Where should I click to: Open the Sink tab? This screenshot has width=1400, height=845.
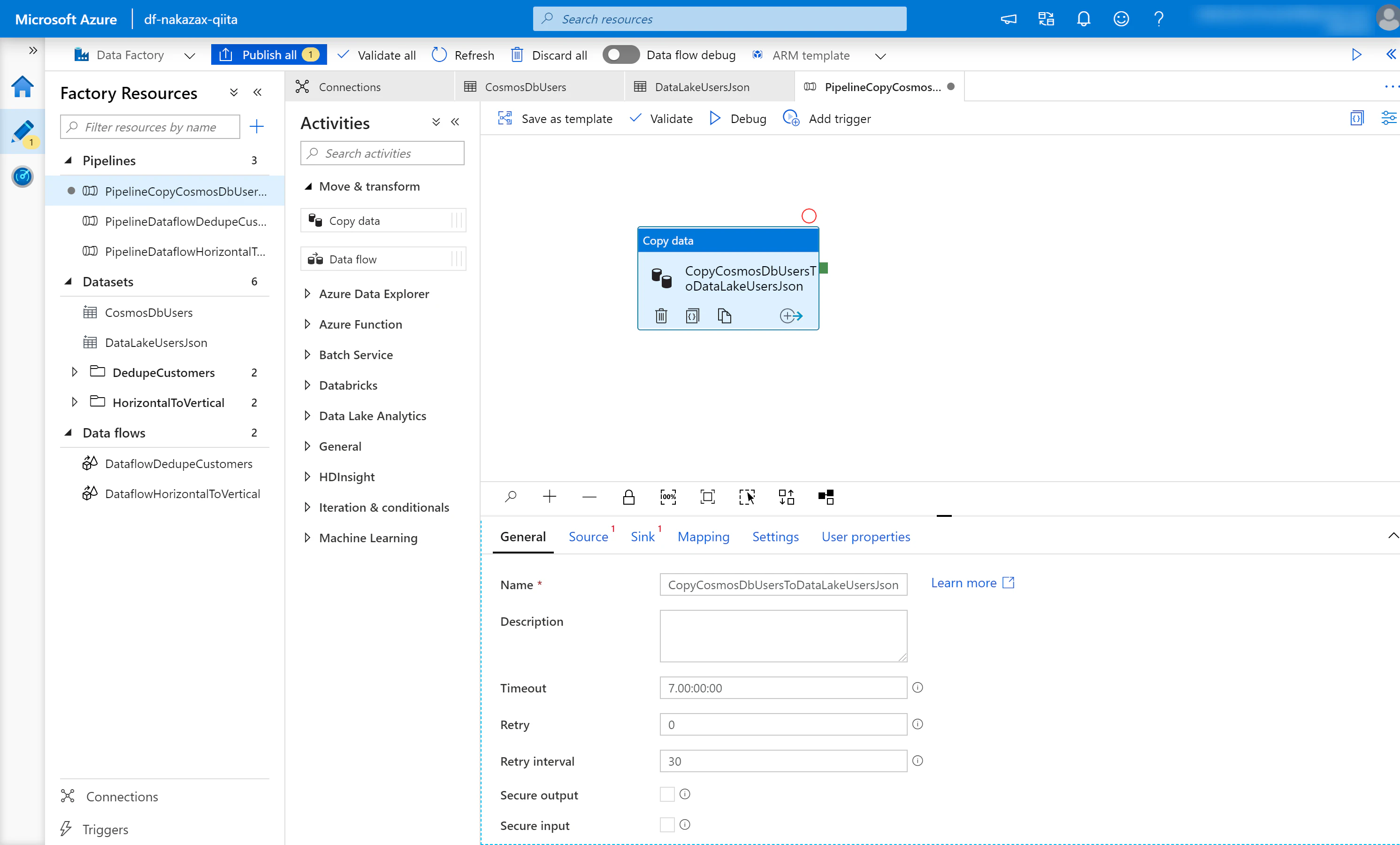[643, 537]
